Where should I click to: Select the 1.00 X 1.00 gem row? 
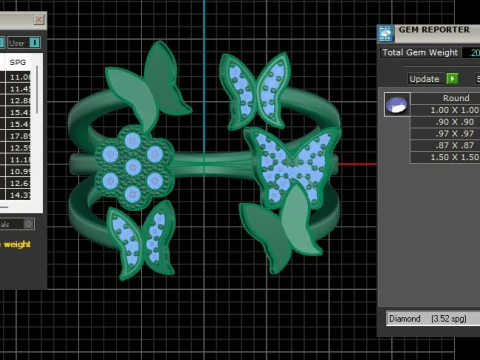(445, 110)
